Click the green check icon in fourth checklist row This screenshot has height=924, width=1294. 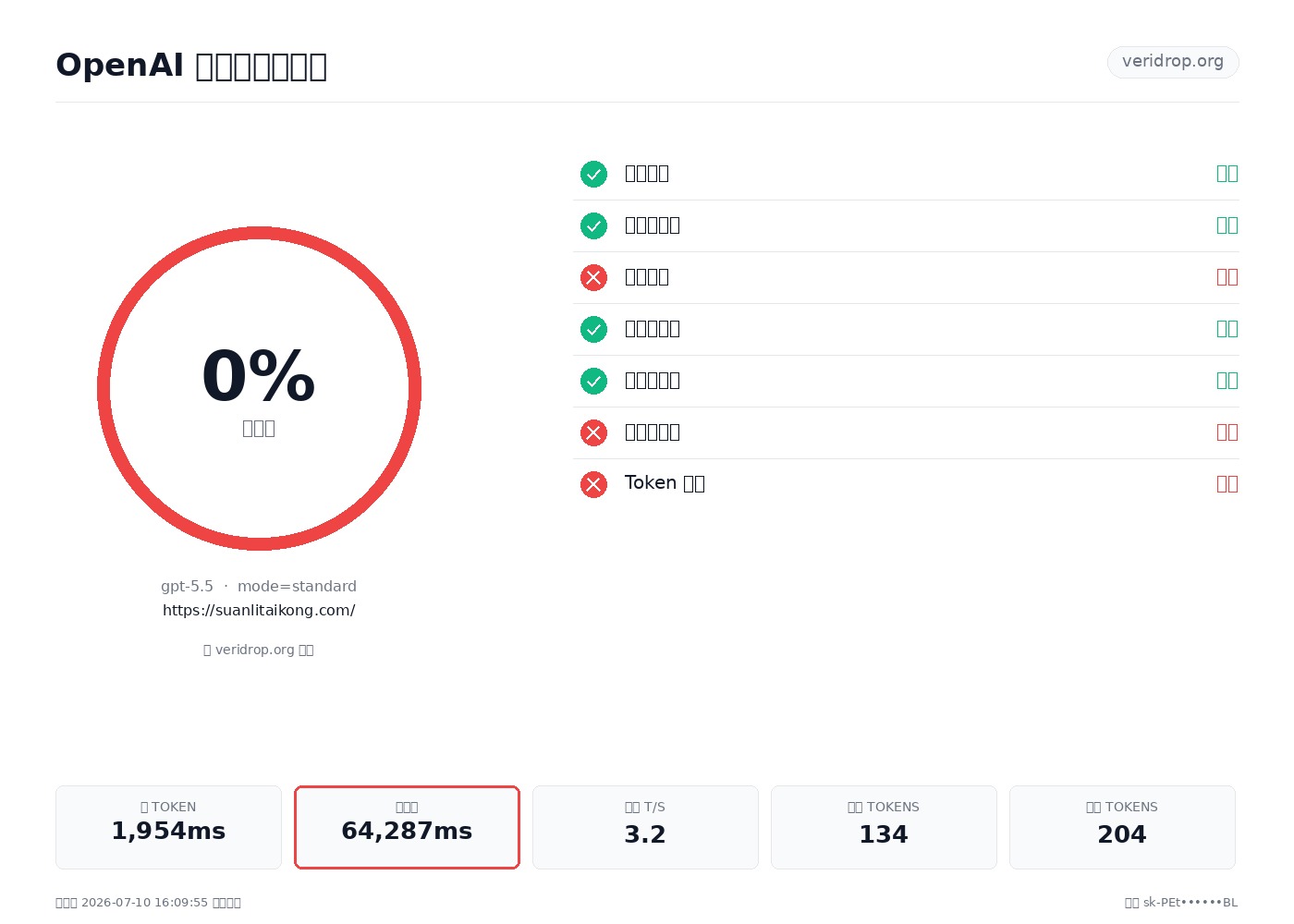(593, 329)
